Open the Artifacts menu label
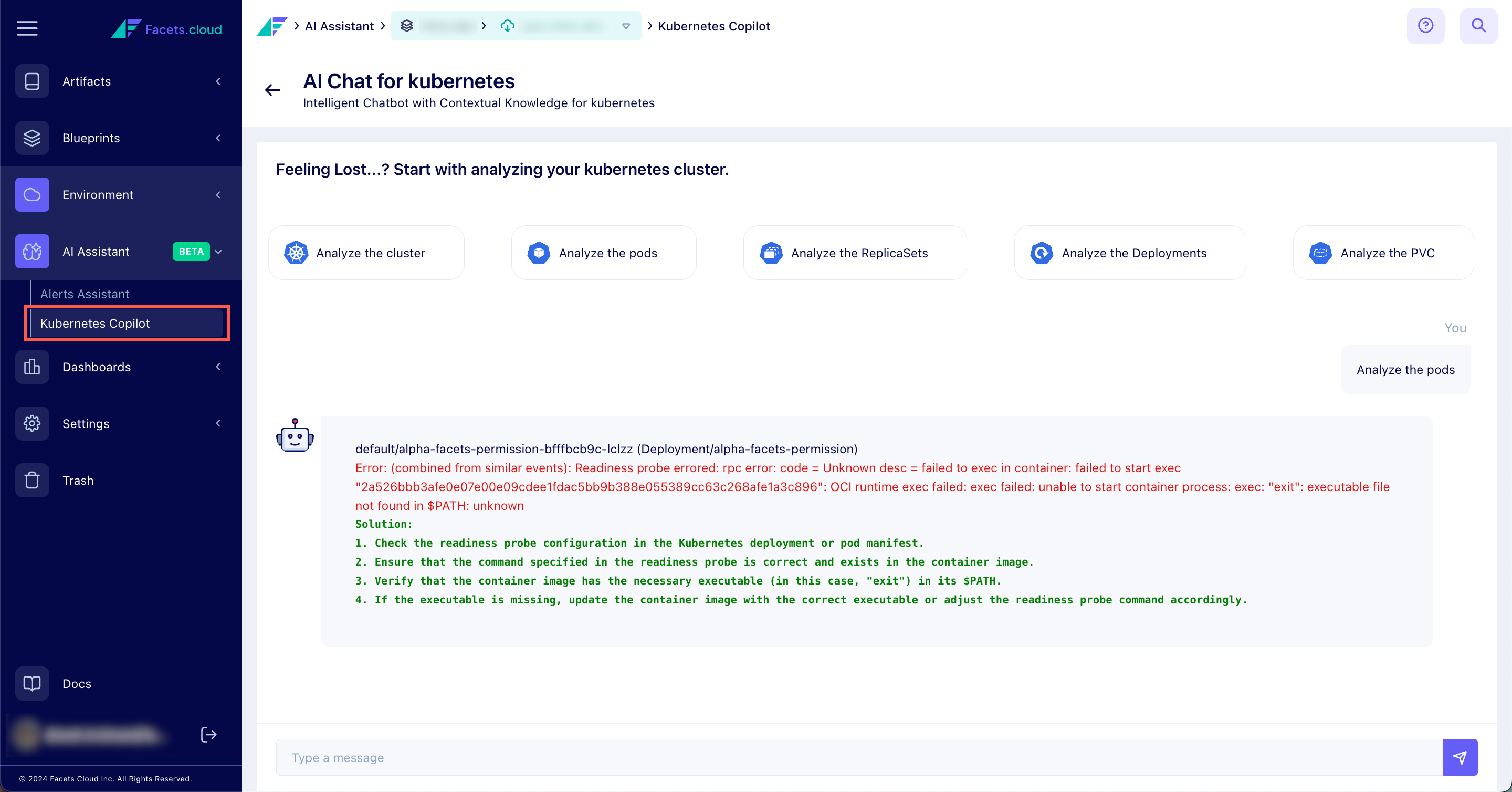The height and width of the screenshot is (792, 1512). [x=87, y=81]
